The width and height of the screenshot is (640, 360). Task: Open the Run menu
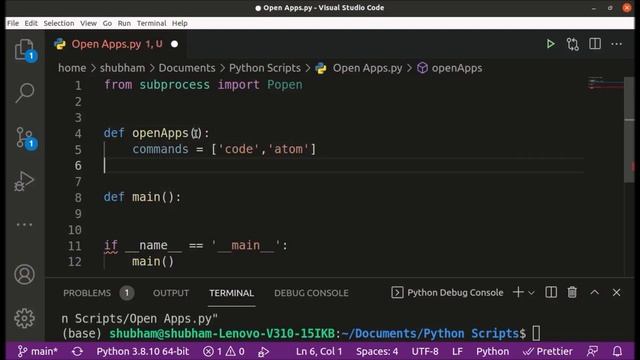124,23
